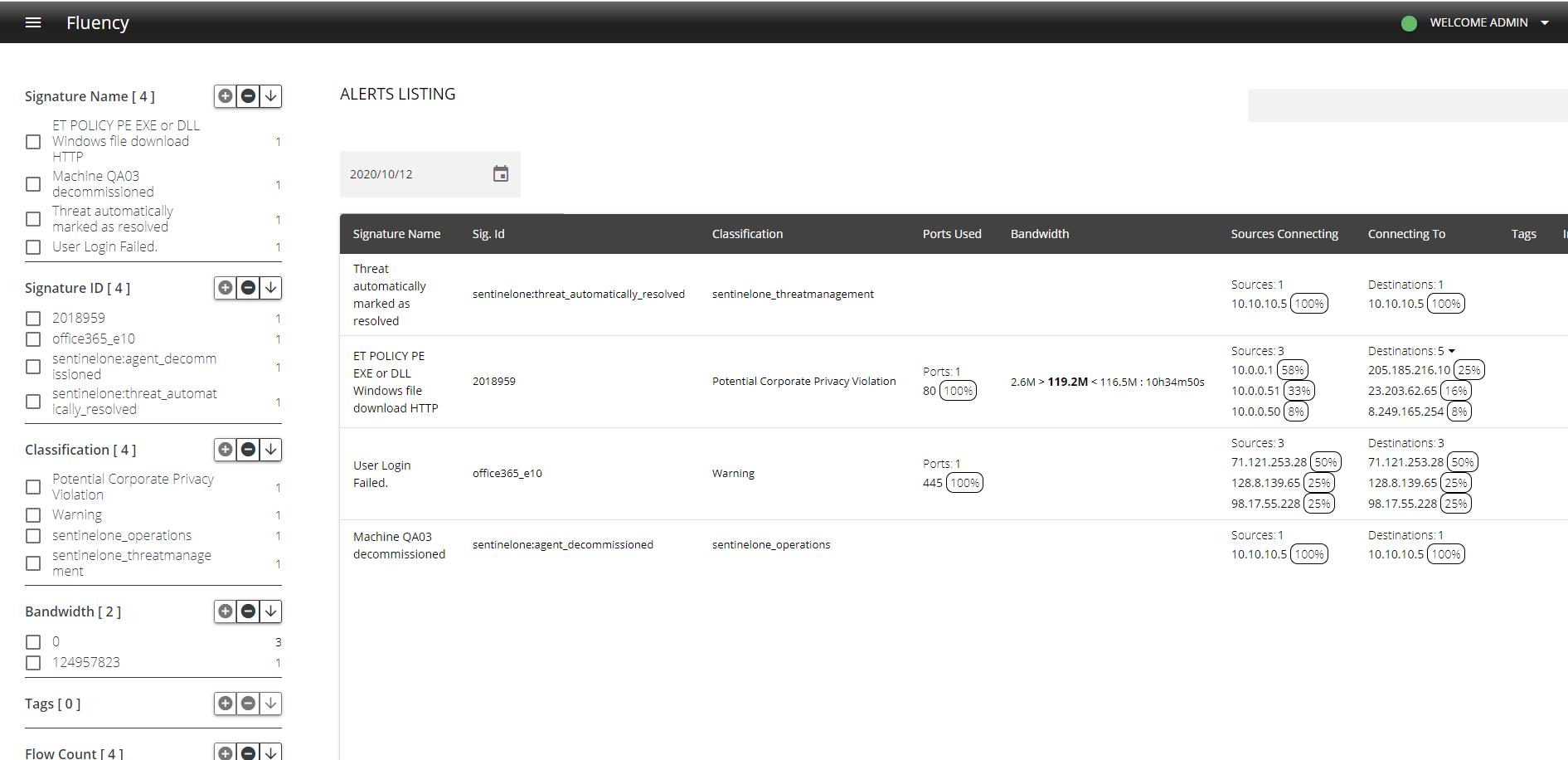1568x760 pixels.
Task: Click the plus icon for Tags
Action: click(x=226, y=704)
